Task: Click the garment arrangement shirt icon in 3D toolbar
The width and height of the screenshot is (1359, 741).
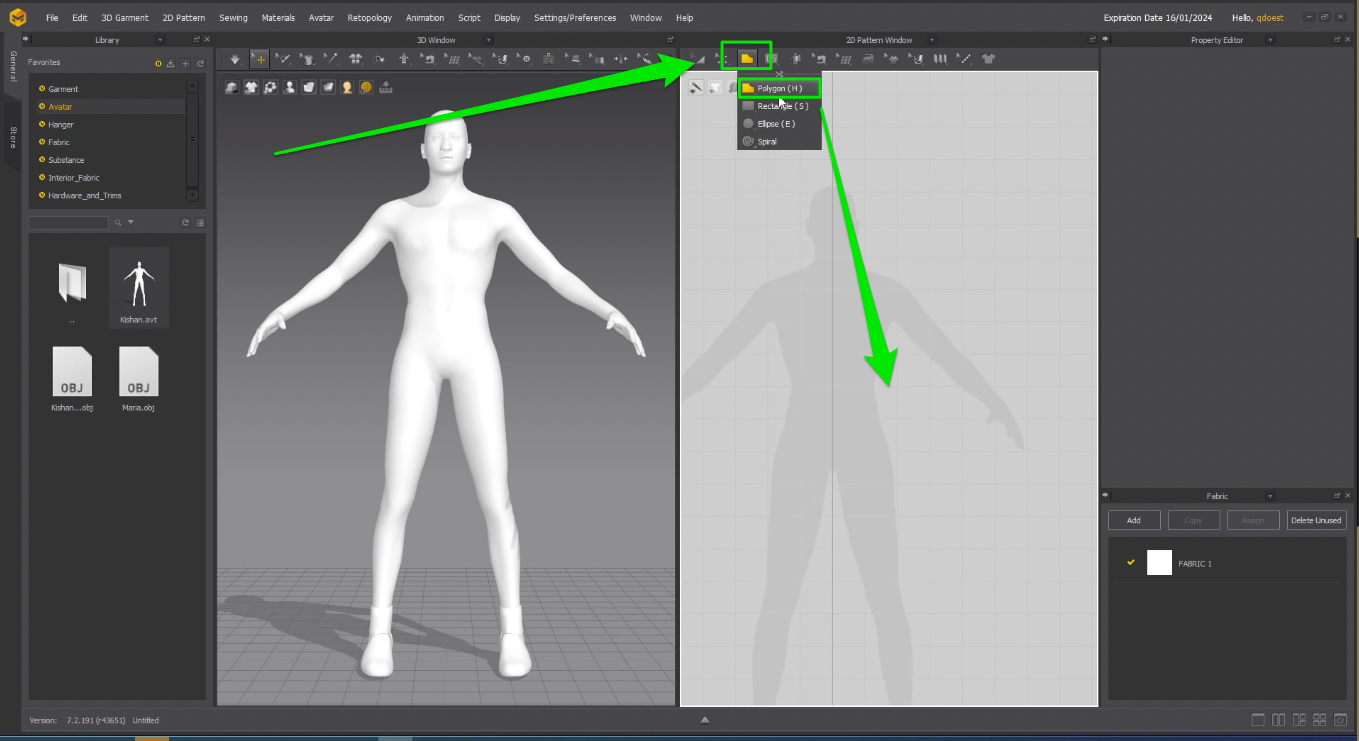Action: coord(355,60)
